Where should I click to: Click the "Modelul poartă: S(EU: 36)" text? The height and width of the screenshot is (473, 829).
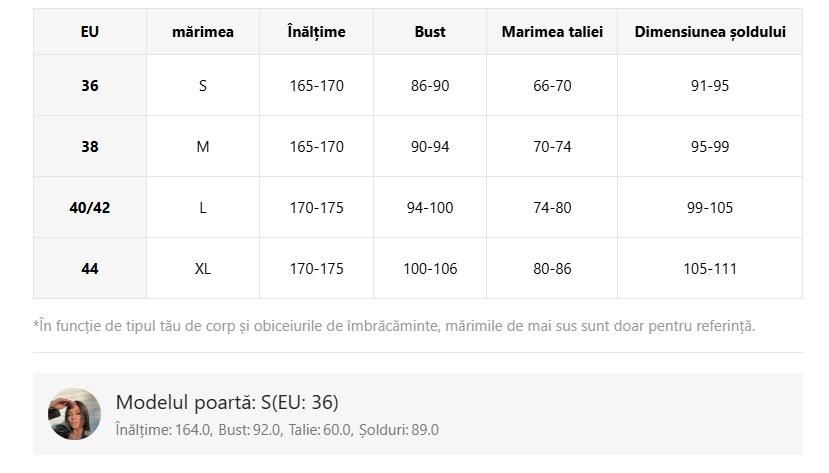[x=227, y=403]
